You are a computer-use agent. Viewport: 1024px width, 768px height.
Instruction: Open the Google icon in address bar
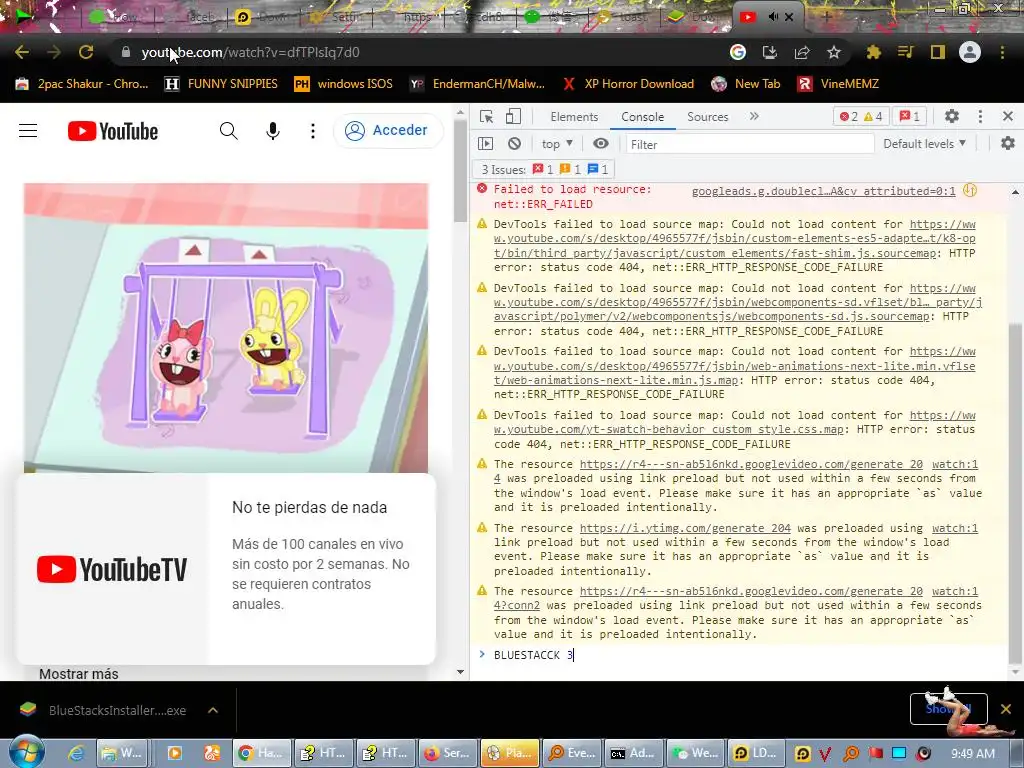click(738, 52)
